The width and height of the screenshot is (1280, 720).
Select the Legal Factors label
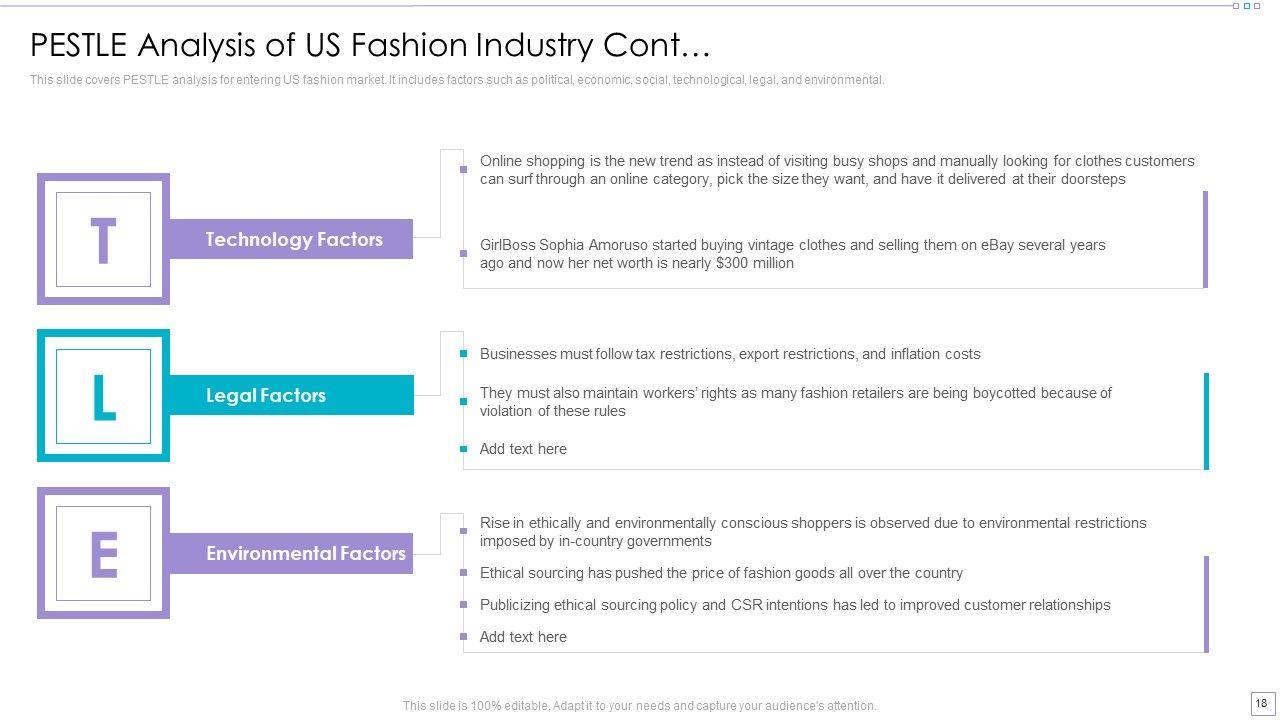[266, 396]
